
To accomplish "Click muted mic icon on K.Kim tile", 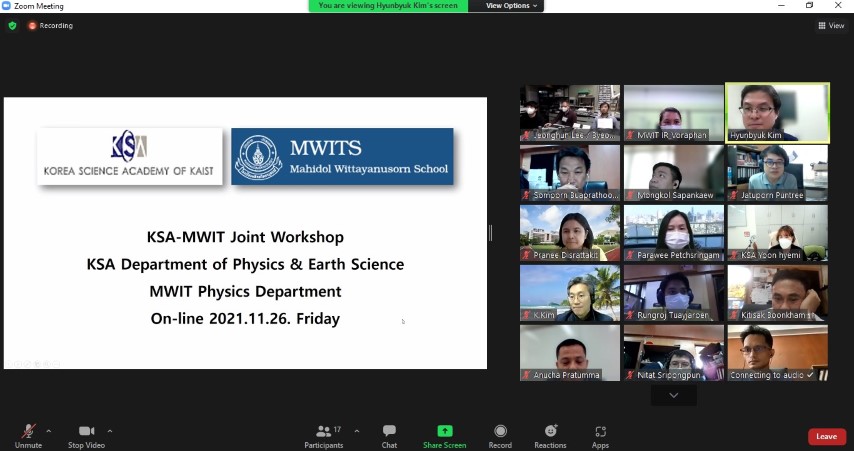I will (x=527, y=315).
